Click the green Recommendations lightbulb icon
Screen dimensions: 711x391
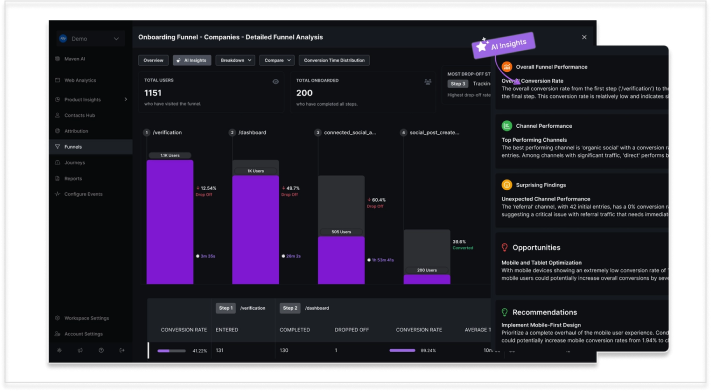504,312
